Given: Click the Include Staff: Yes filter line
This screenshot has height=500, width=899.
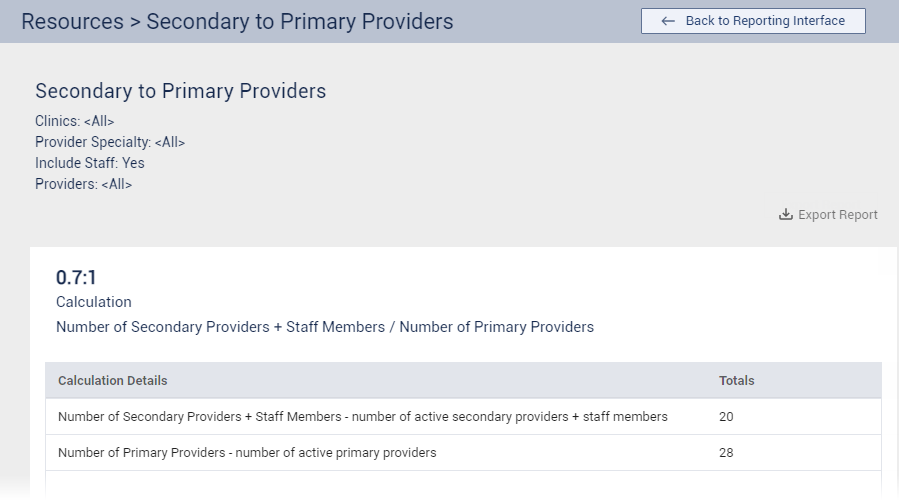Looking at the screenshot, I should [x=90, y=163].
